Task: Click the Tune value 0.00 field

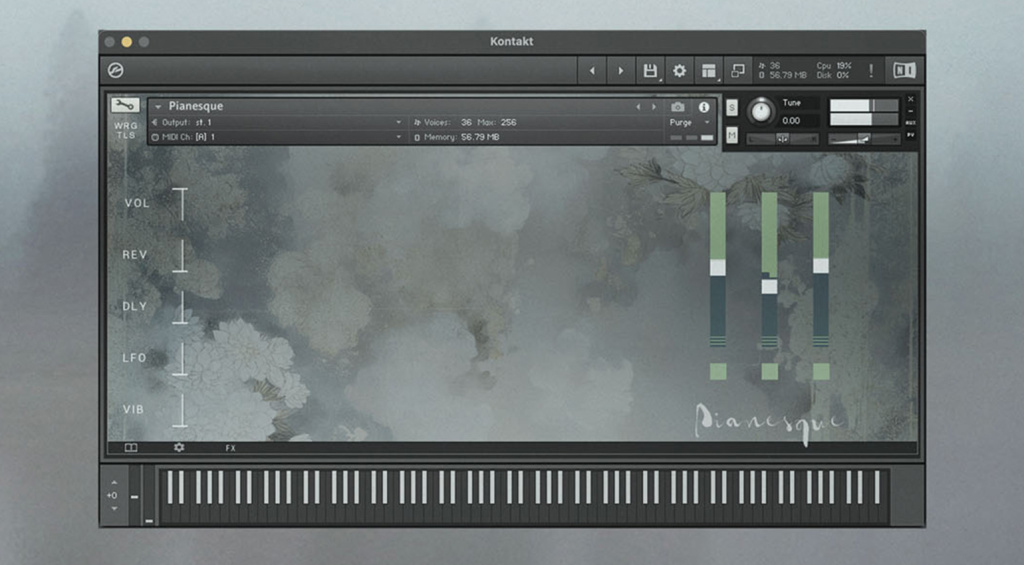Action: [800, 121]
